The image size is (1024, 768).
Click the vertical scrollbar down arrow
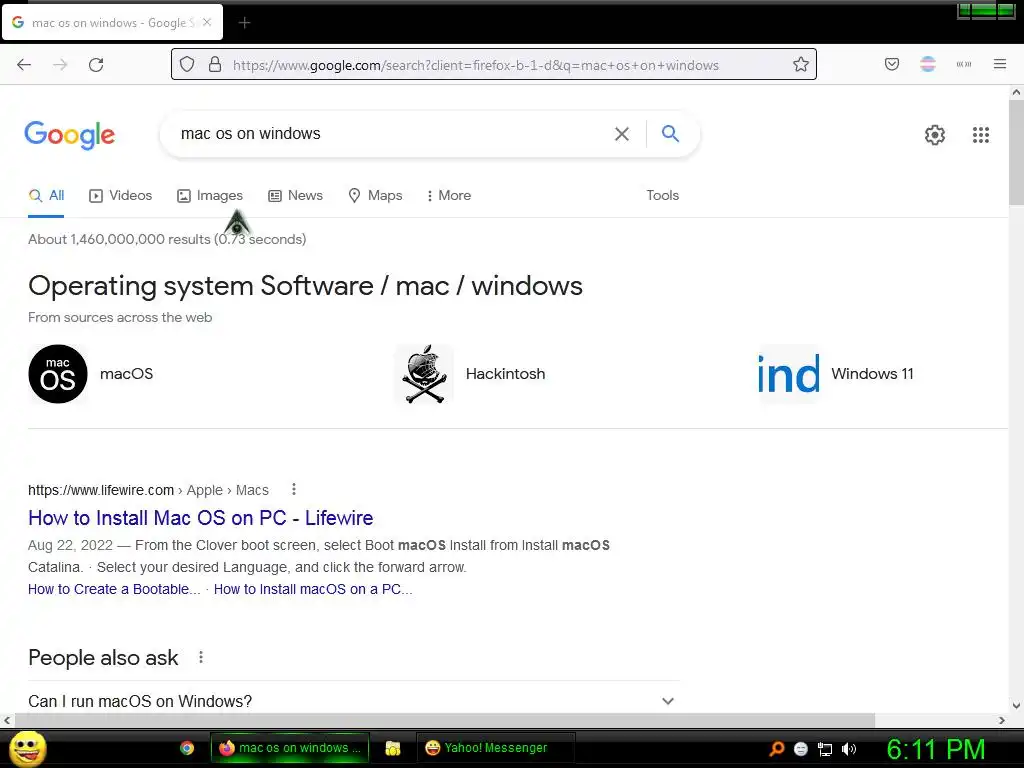(x=1016, y=705)
